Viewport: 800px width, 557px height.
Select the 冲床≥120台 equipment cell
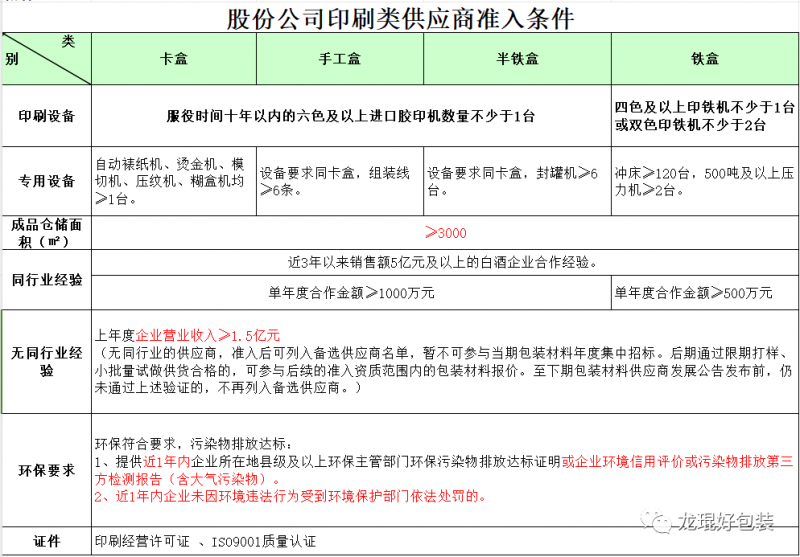[x=704, y=181]
